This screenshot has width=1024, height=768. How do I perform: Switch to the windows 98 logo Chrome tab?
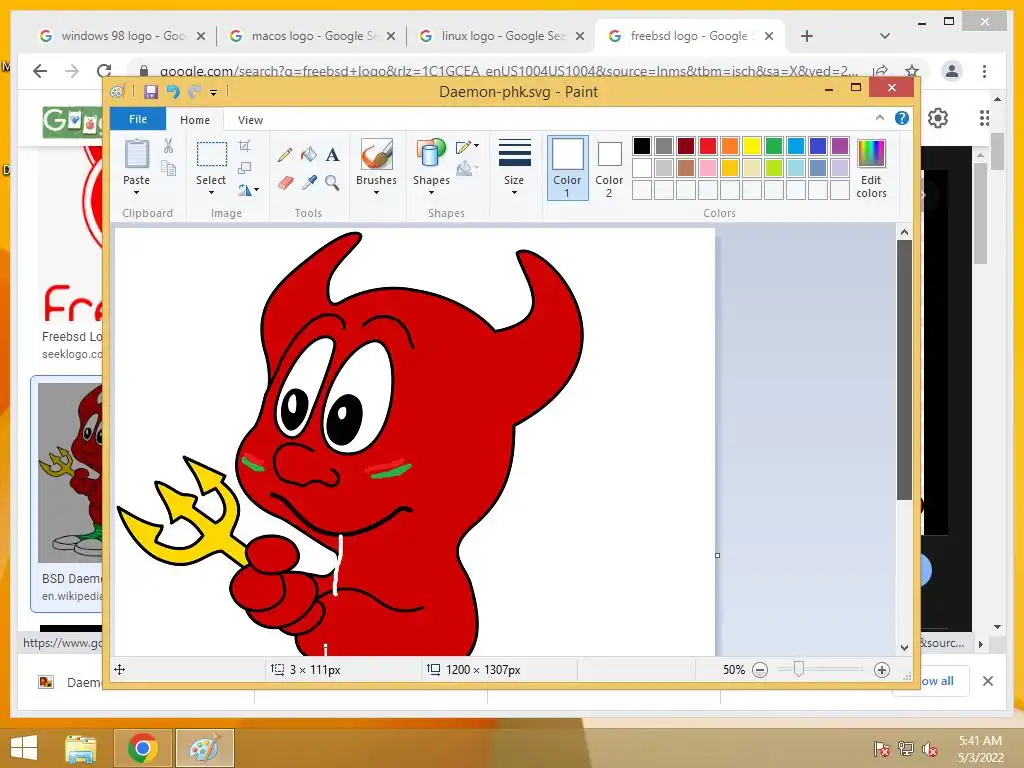[x=121, y=36]
